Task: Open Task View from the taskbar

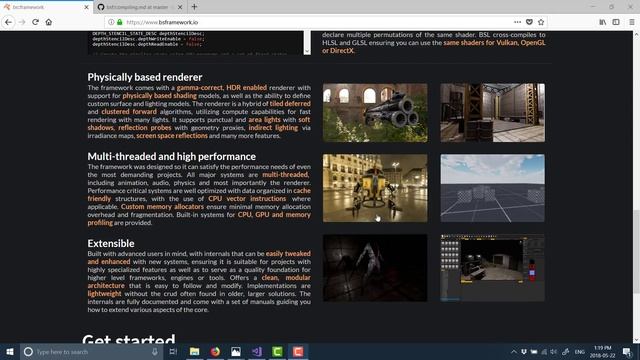Action: [173, 351]
